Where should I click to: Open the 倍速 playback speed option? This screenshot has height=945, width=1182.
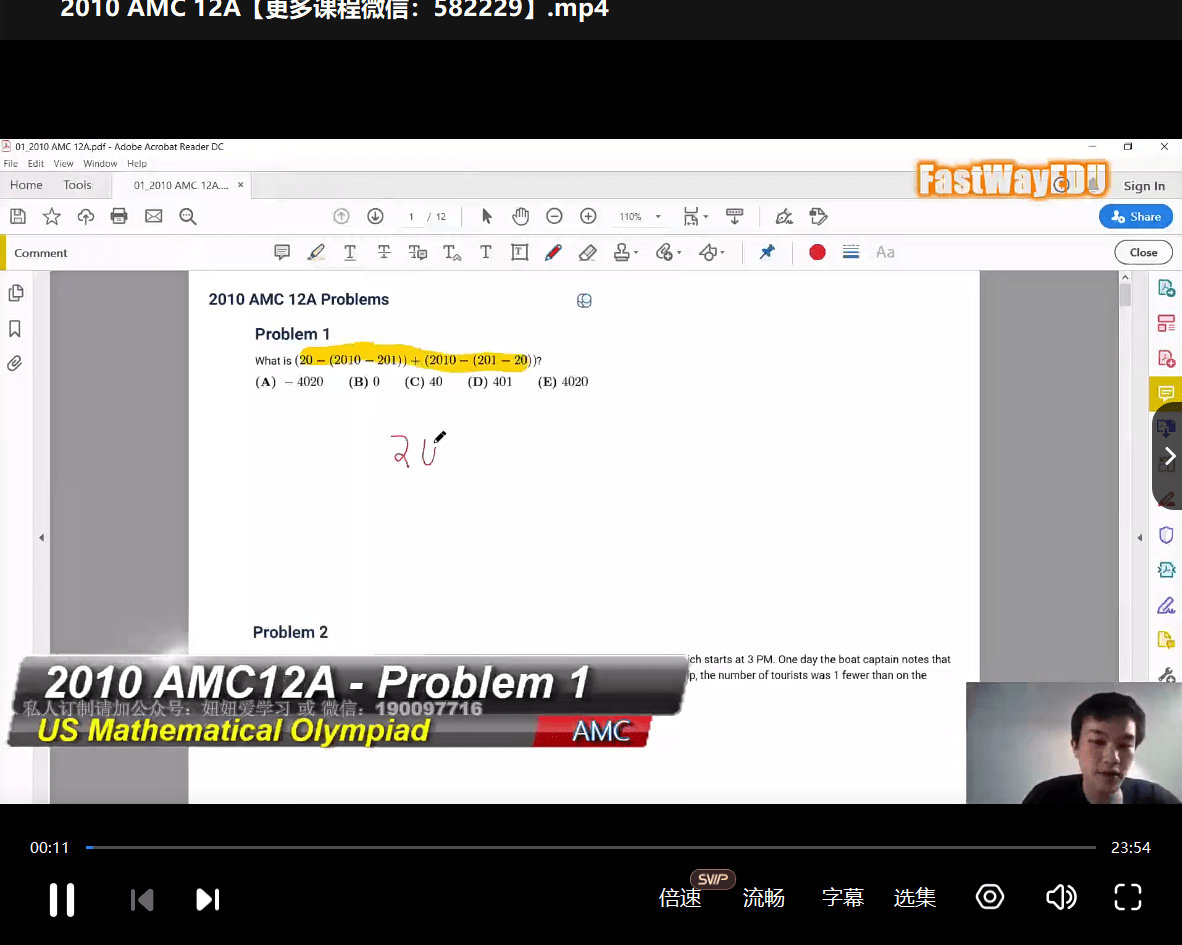[681, 898]
